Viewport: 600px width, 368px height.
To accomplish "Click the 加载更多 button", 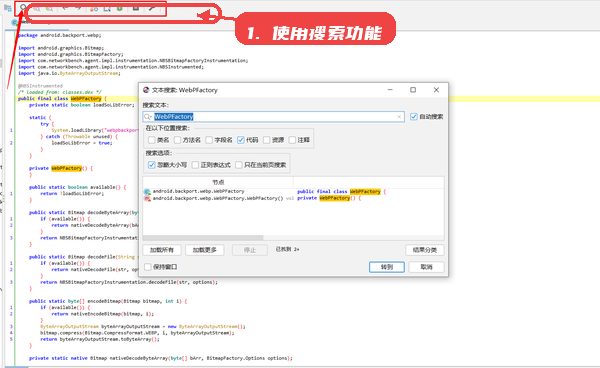I will [205, 250].
